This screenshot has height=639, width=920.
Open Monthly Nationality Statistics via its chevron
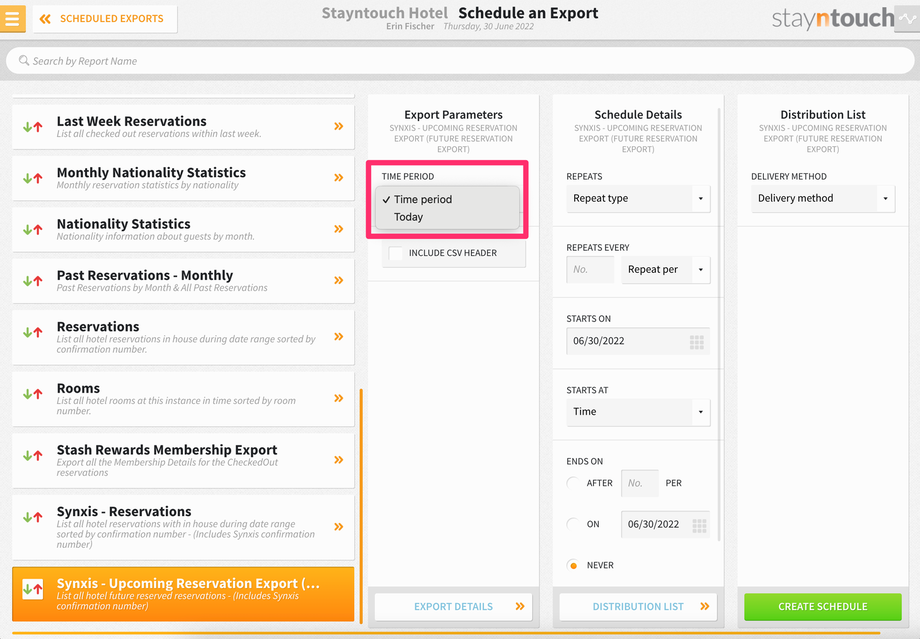pos(339,177)
